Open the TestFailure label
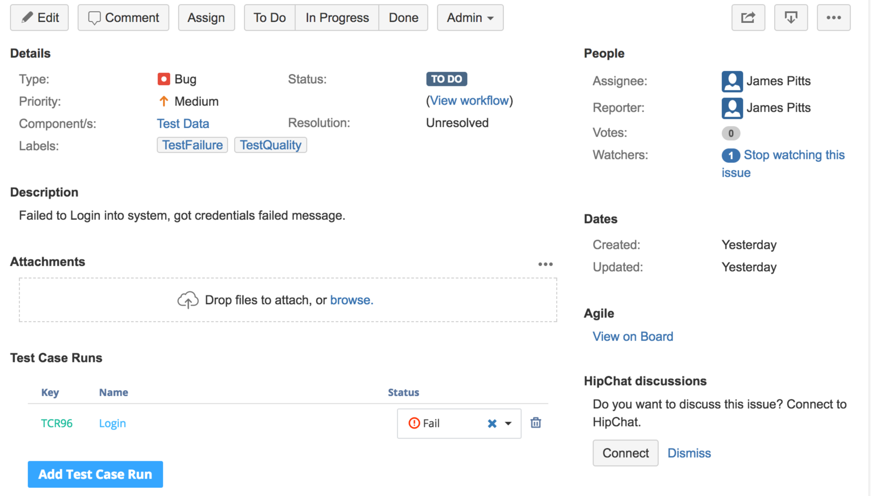 click(x=192, y=145)
